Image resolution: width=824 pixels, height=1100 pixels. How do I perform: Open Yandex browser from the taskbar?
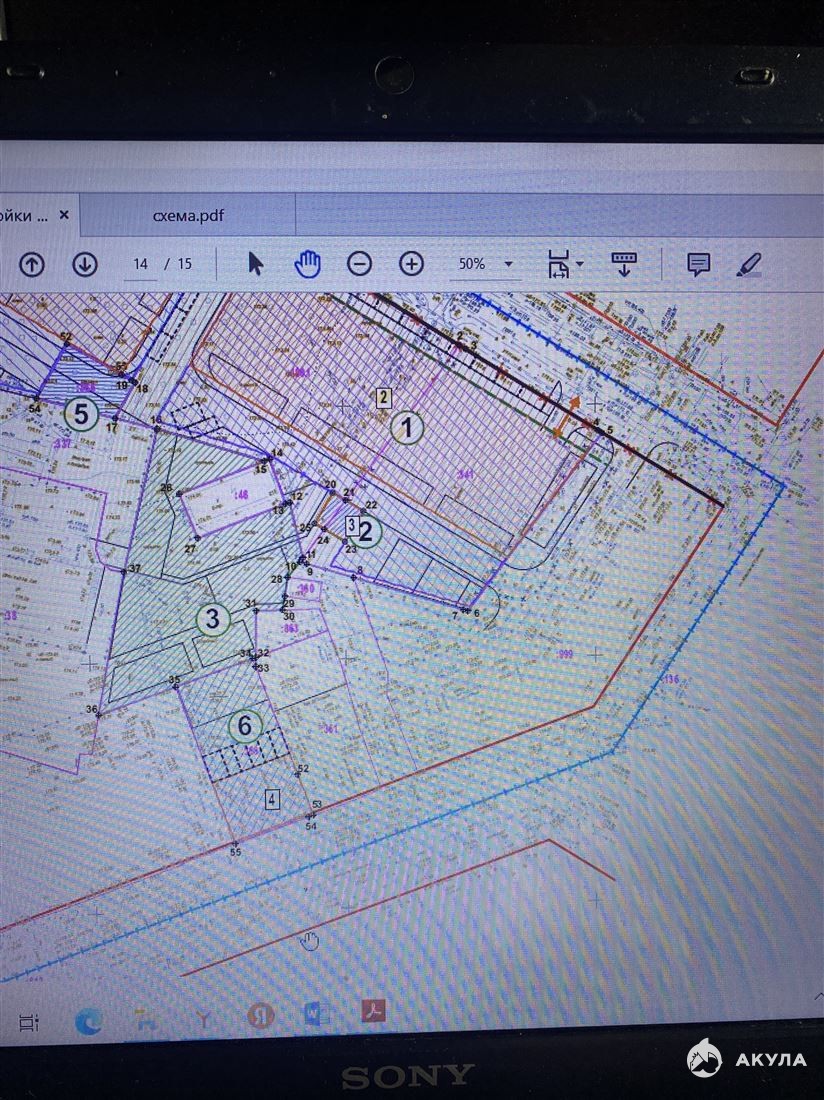[260, 1016]
